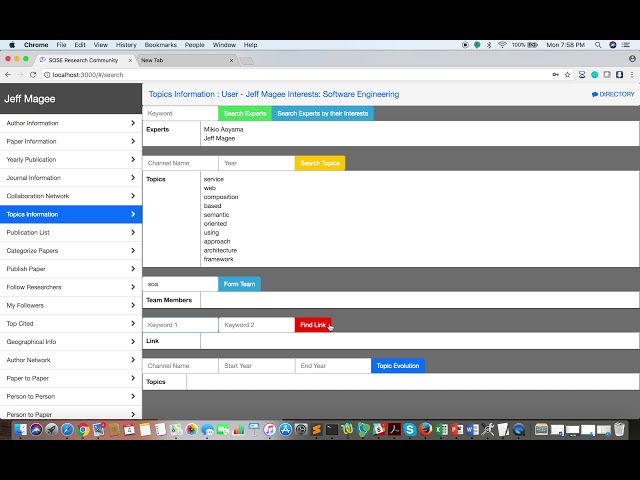640x480 pixels.
Task: Click the saved password key icon
Action: pyautogui.click(x=556, y=75)
